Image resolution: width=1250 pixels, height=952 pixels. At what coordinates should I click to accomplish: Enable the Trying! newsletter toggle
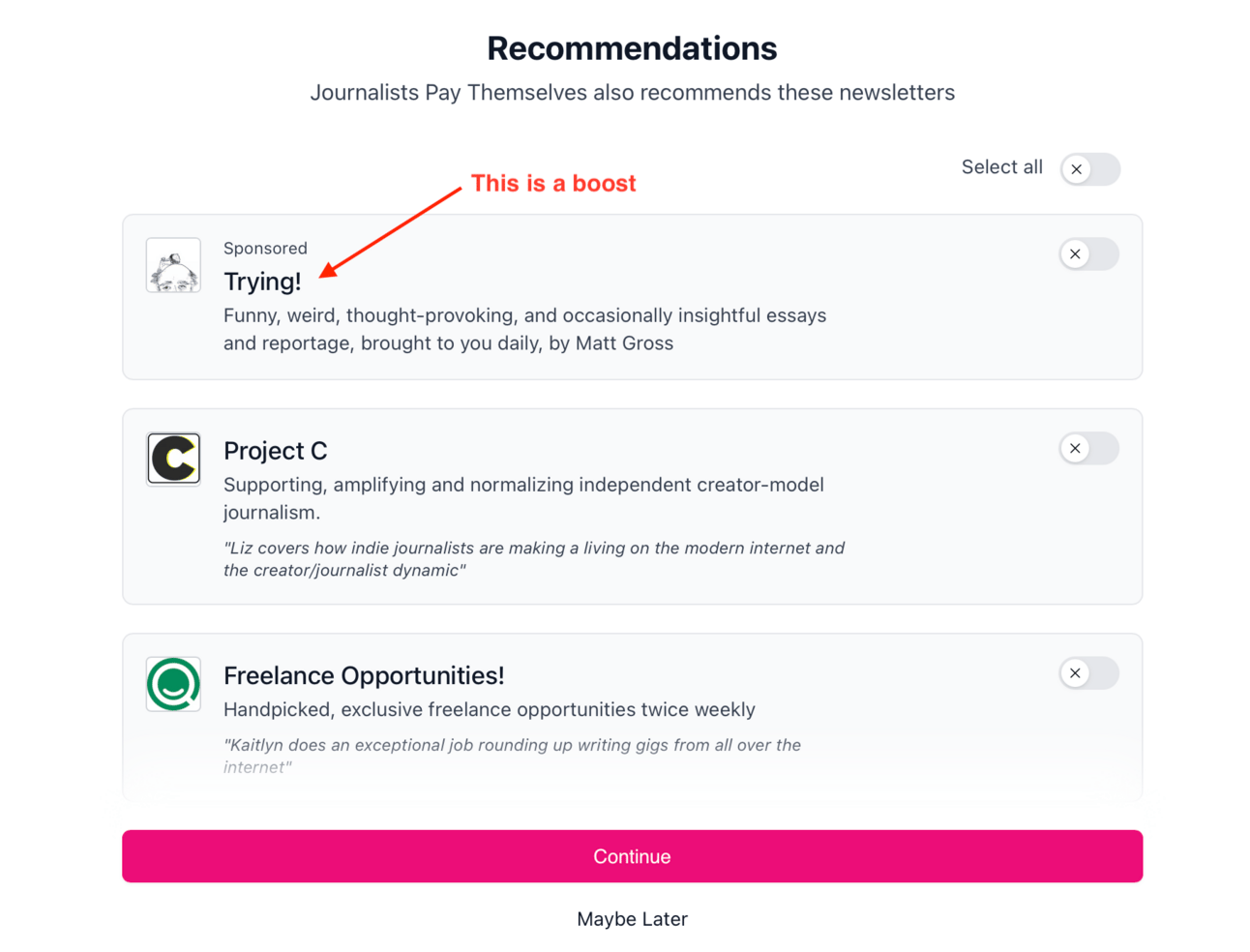coord(1088,253)
